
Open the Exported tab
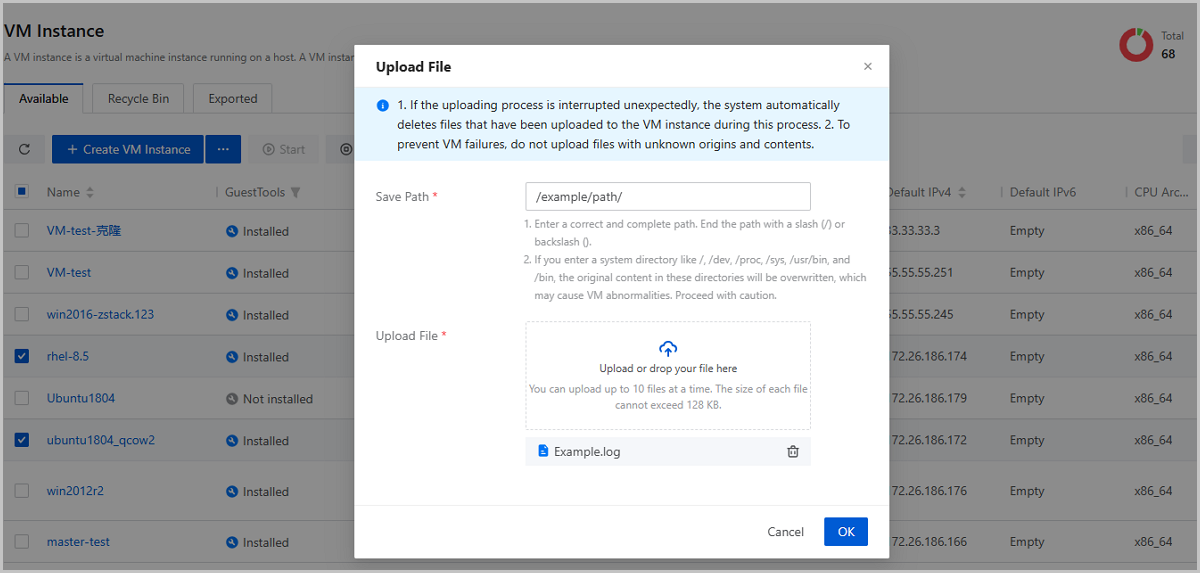tap(233, 99)
